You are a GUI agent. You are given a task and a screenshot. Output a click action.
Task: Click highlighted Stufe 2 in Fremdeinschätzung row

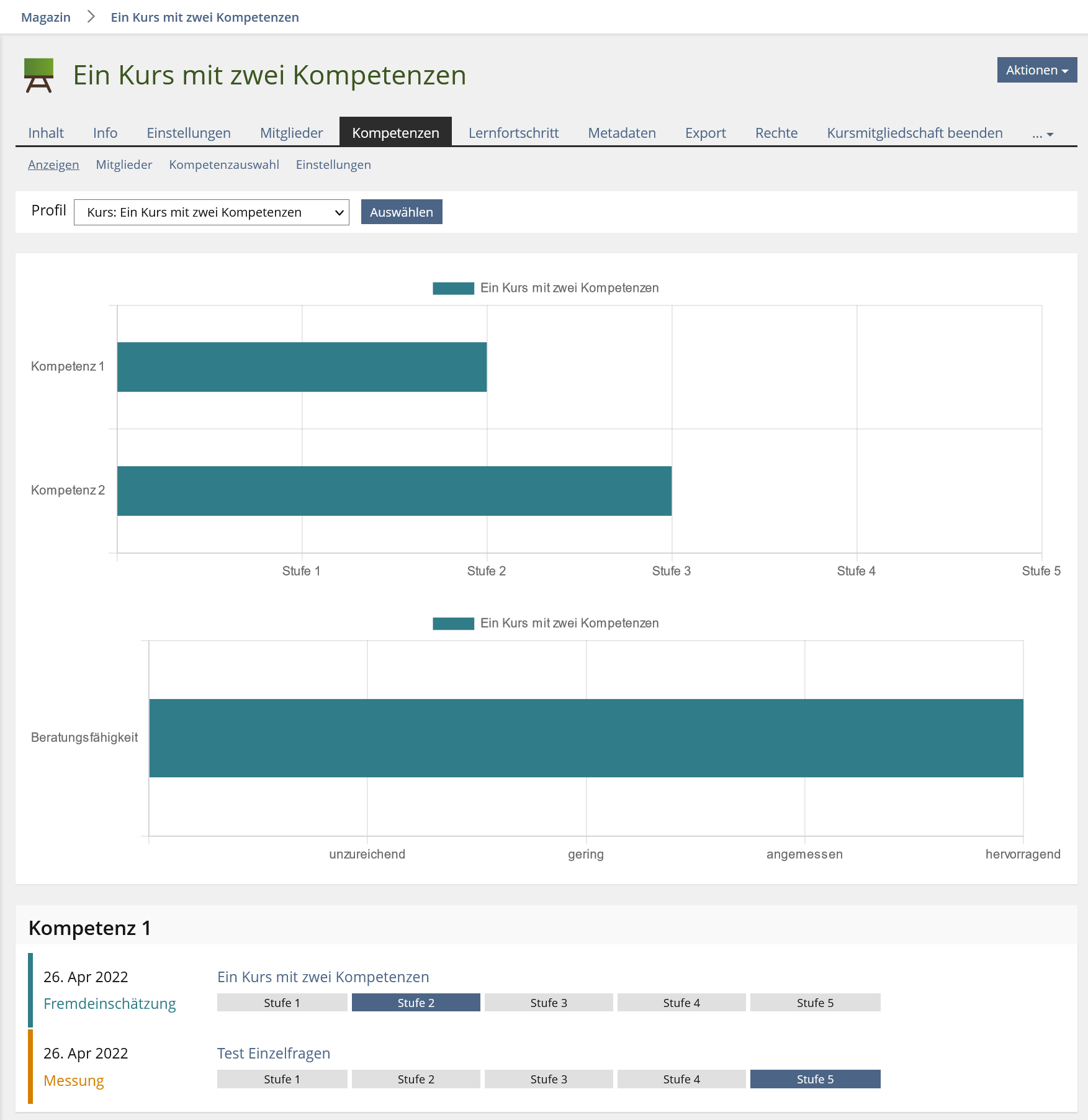coord(416,1003)
